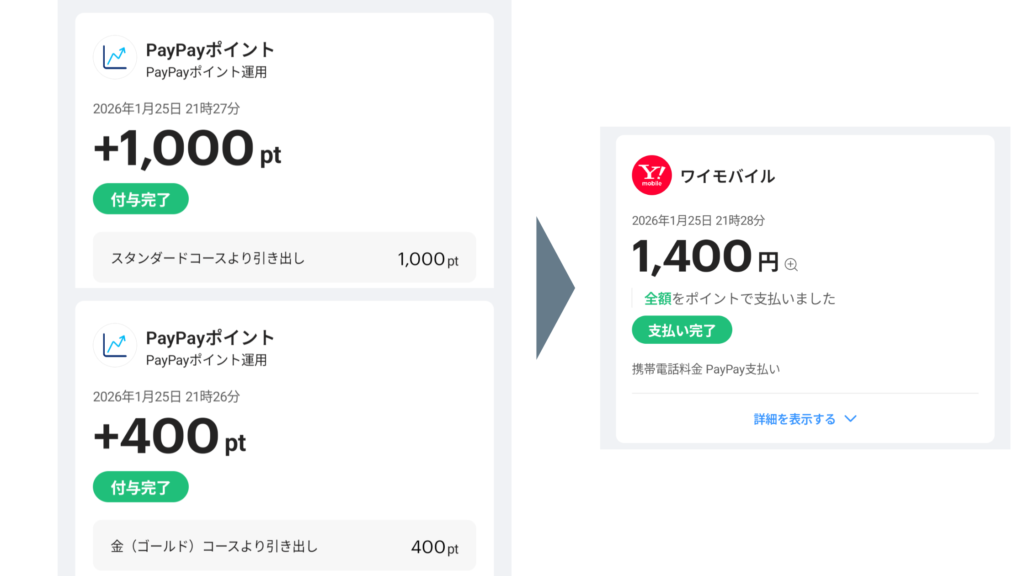Click the large gray arrow between panels

[x=554, y=288]
